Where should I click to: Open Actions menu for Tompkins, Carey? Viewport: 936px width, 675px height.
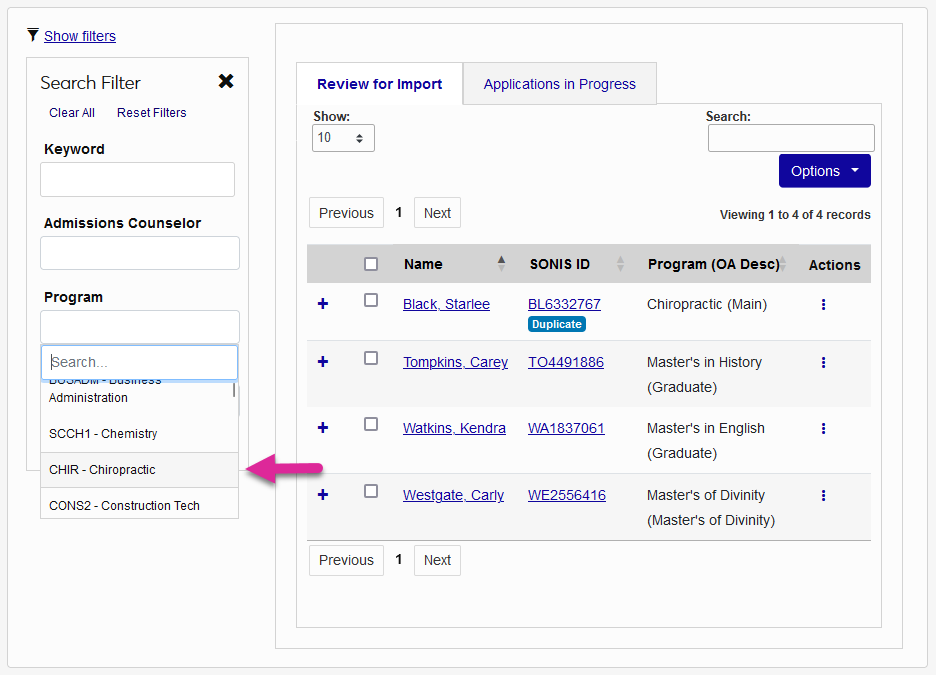click(x=823, y=361)
